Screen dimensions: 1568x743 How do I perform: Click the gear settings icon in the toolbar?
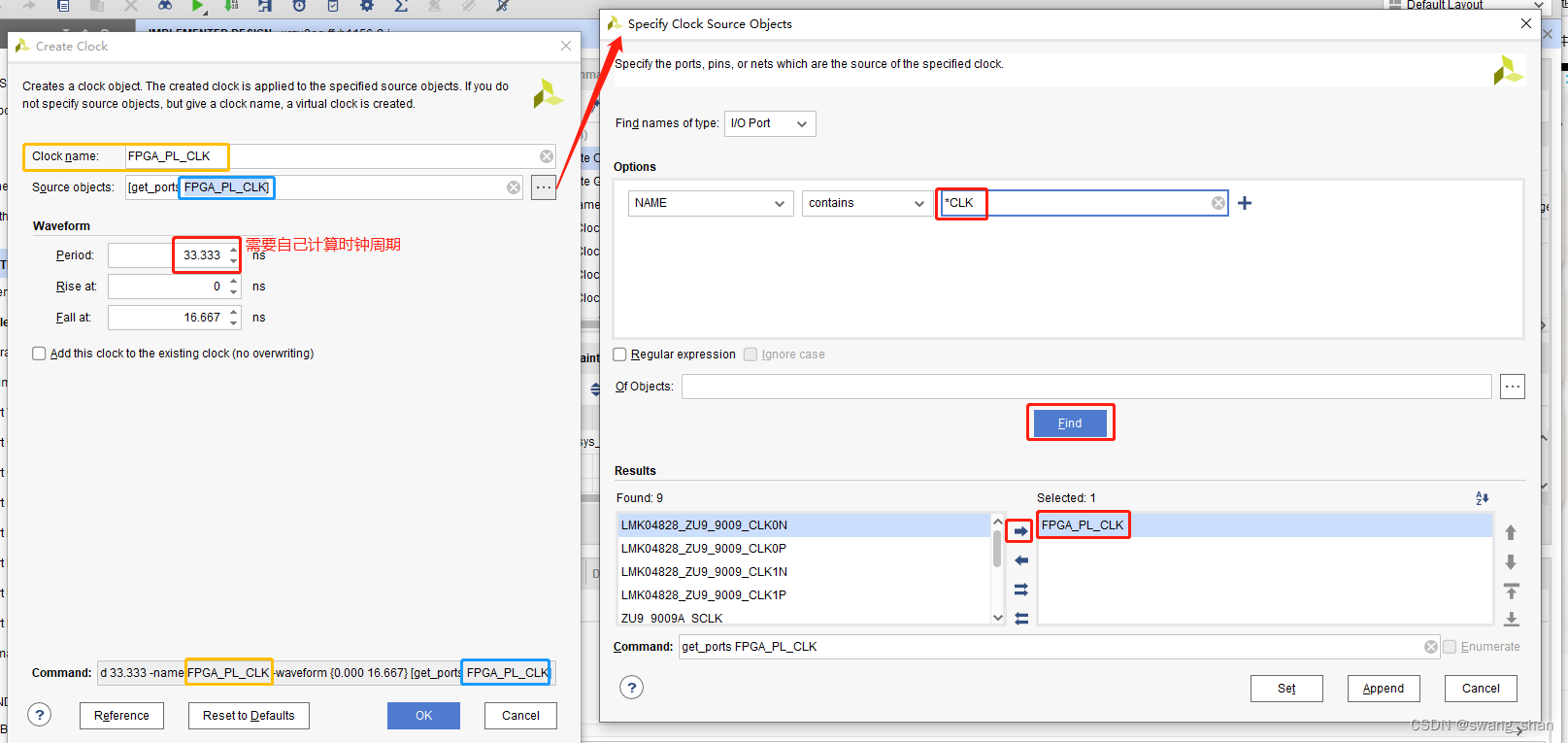coord(367,5)
